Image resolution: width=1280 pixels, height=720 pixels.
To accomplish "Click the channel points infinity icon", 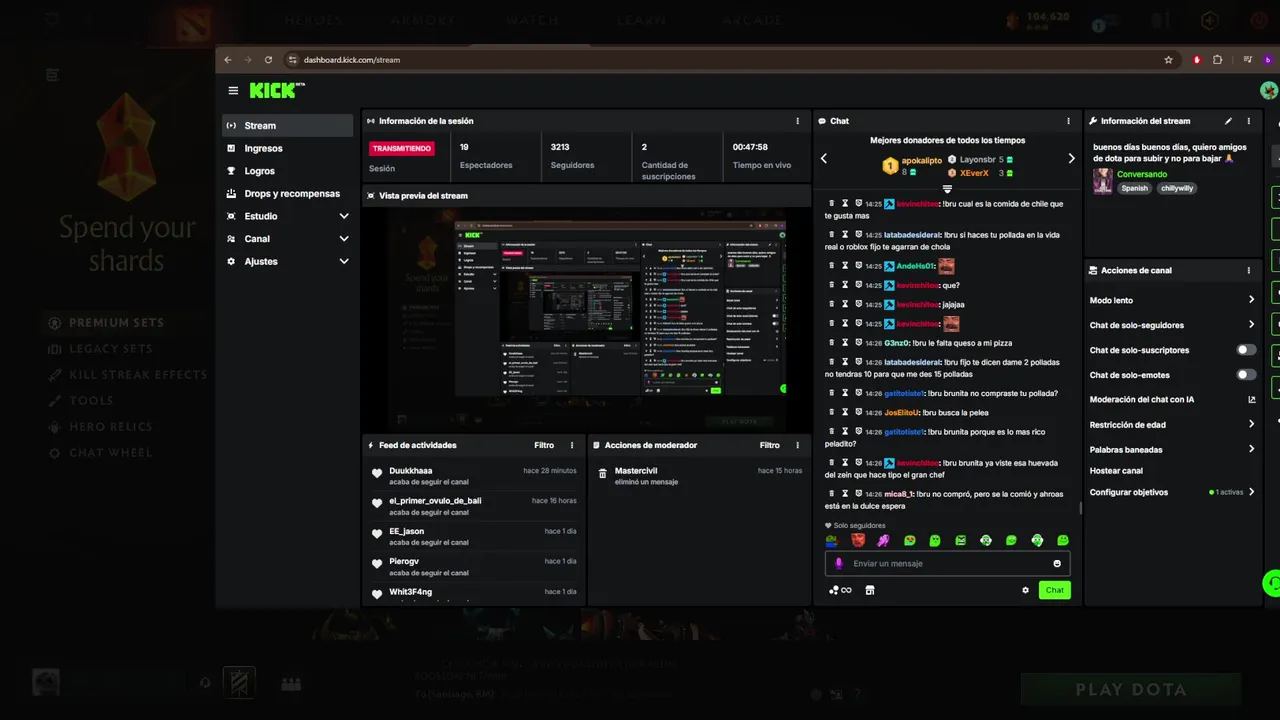I will click(x=840, y=590).
